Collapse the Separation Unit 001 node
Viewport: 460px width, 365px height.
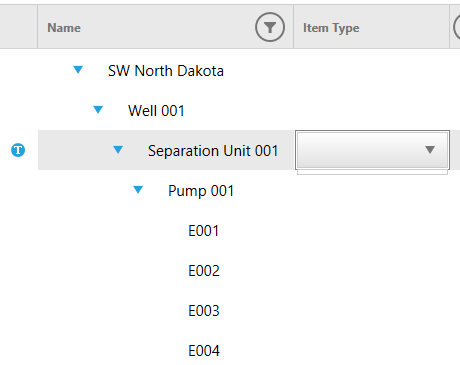[118, 150]
